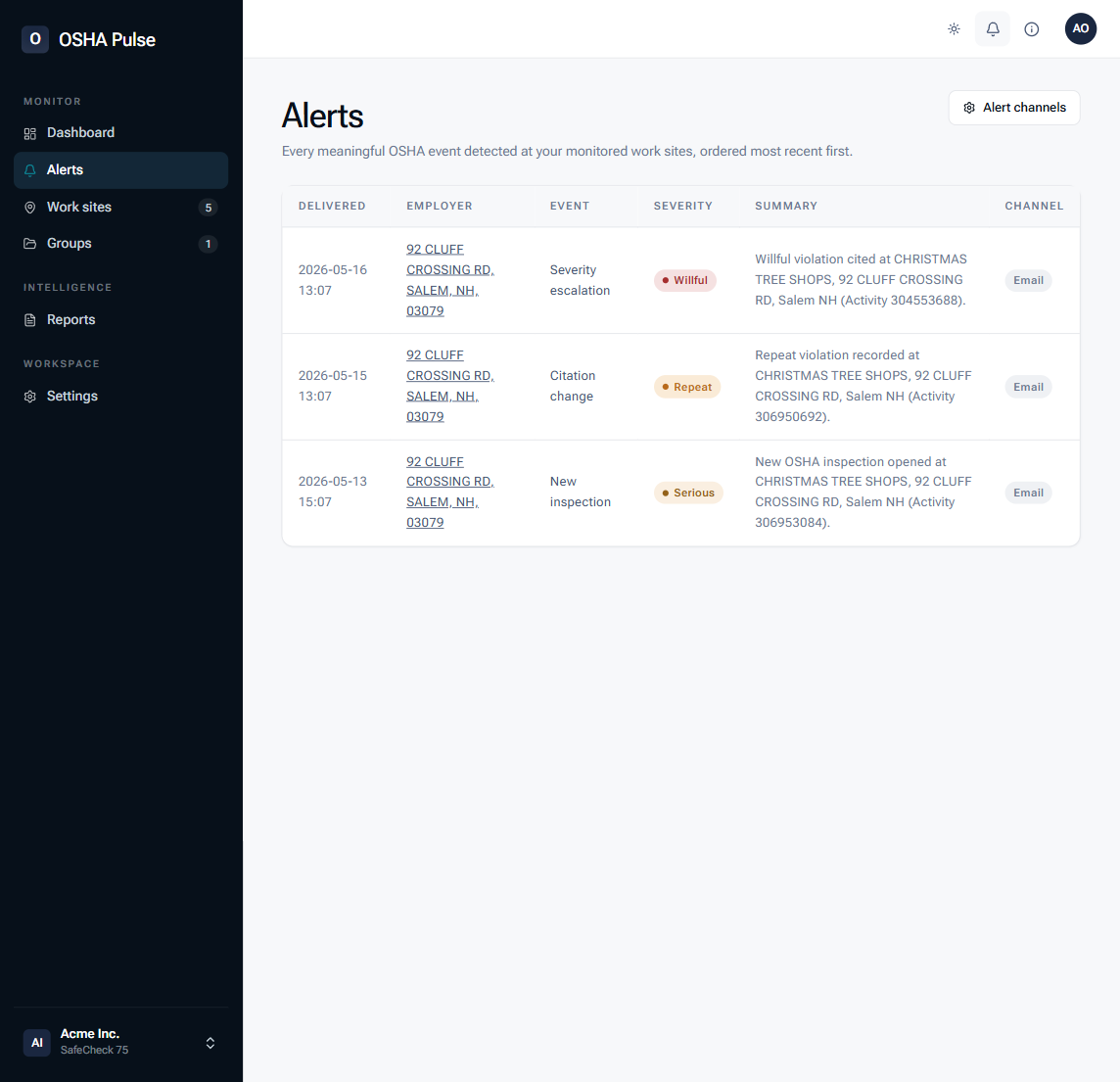This screenshot has height=1082, width=1120.
Task: Toggle the light/dark theme sun icon
Action: tap(954, 29)
